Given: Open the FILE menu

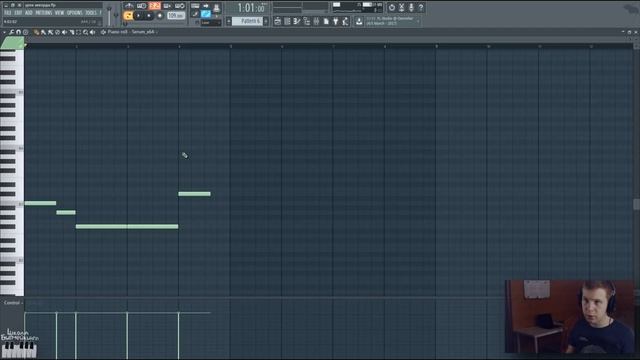Looking at the screenshot, I should tap(7, 13).
